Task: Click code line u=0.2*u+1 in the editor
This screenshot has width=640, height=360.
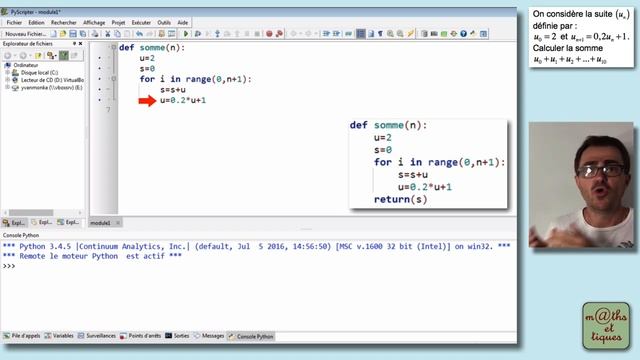Action: point(183,100)
